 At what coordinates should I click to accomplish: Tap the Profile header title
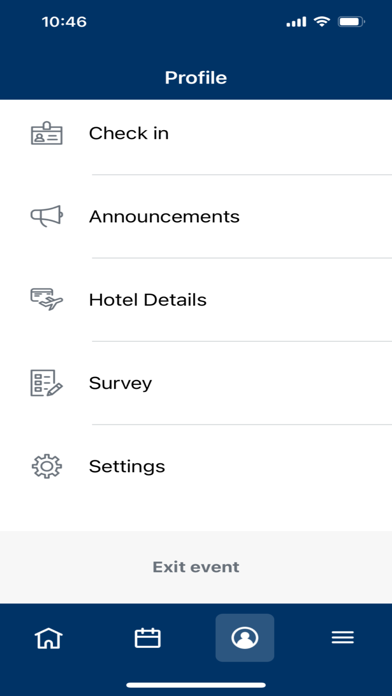pyautogui.click(x=196, y=78)
